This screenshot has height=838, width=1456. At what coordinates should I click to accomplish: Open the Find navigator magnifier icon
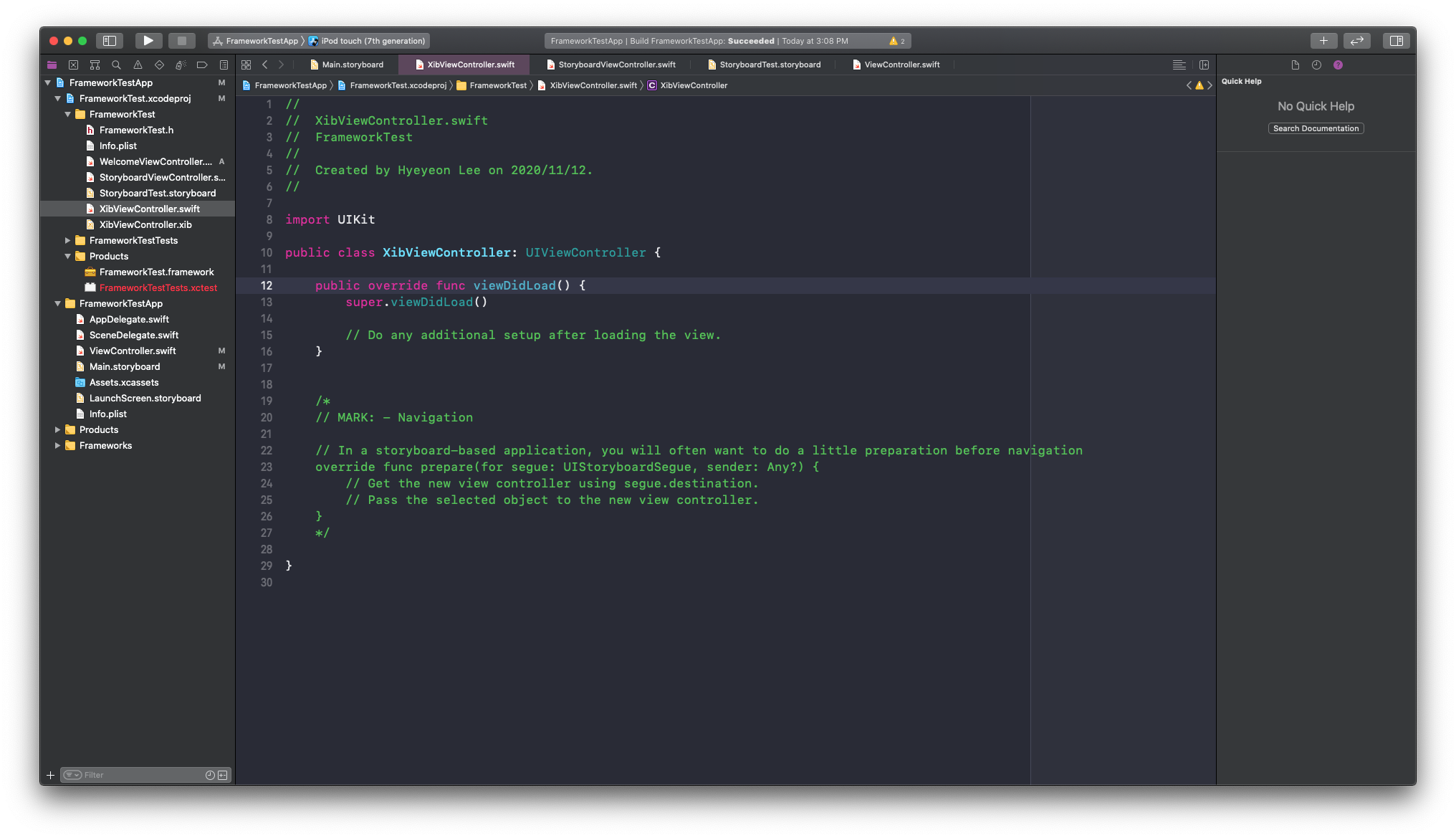click(116, 65)
